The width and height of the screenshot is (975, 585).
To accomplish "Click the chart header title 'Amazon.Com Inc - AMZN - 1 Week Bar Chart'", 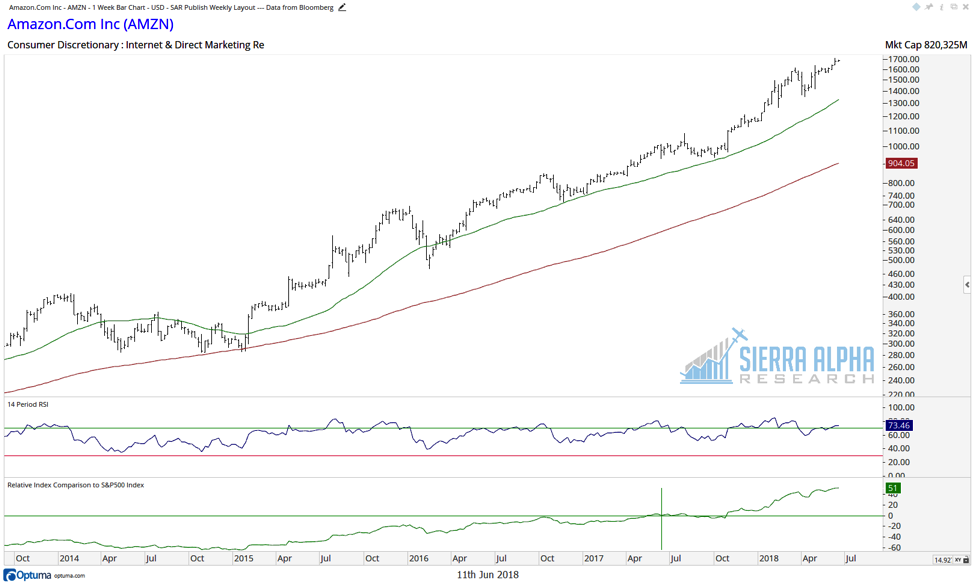I will pyautogui.click(x=76, y=7).
